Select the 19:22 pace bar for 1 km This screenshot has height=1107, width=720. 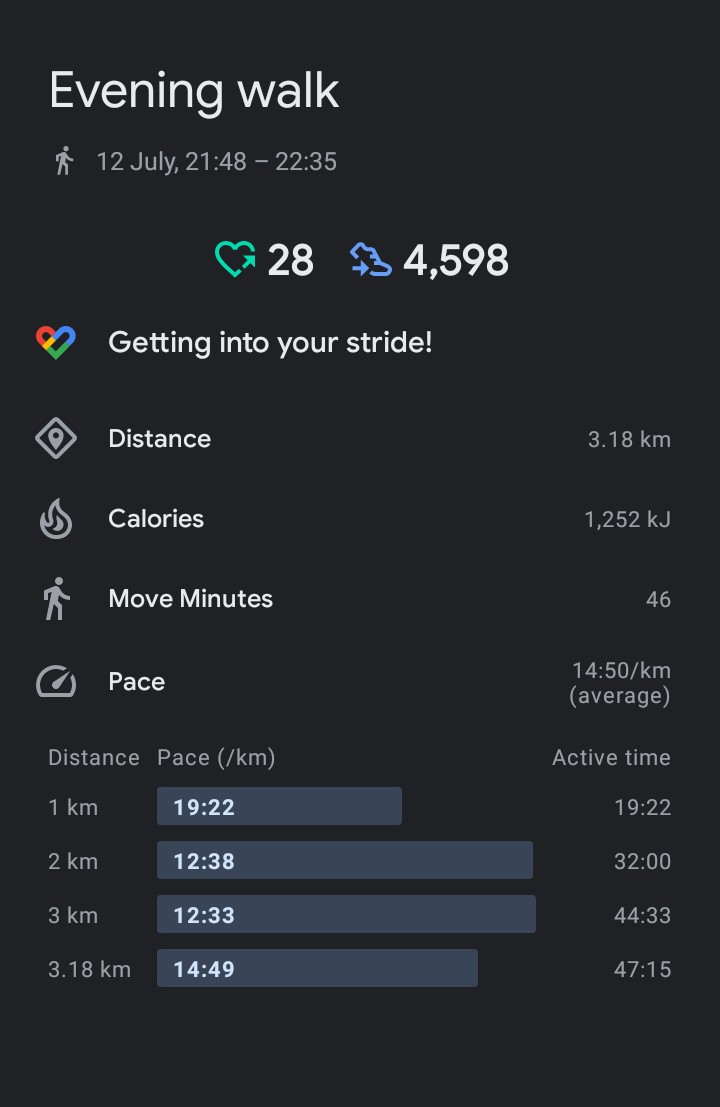[279, 807]
